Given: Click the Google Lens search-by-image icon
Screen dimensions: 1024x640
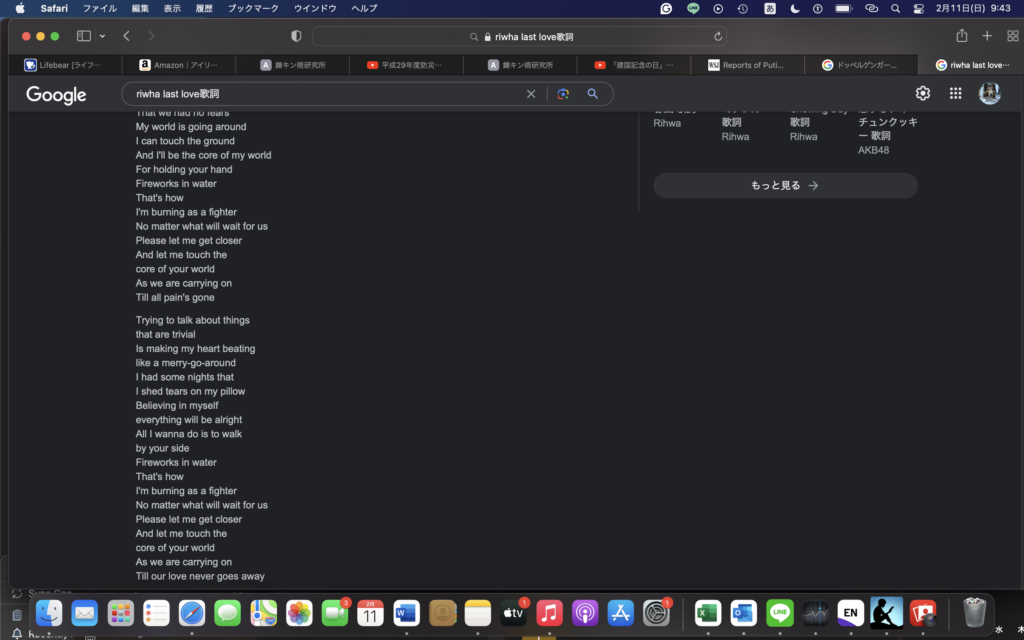Looking at the screenshot, I should click(563, 94).
